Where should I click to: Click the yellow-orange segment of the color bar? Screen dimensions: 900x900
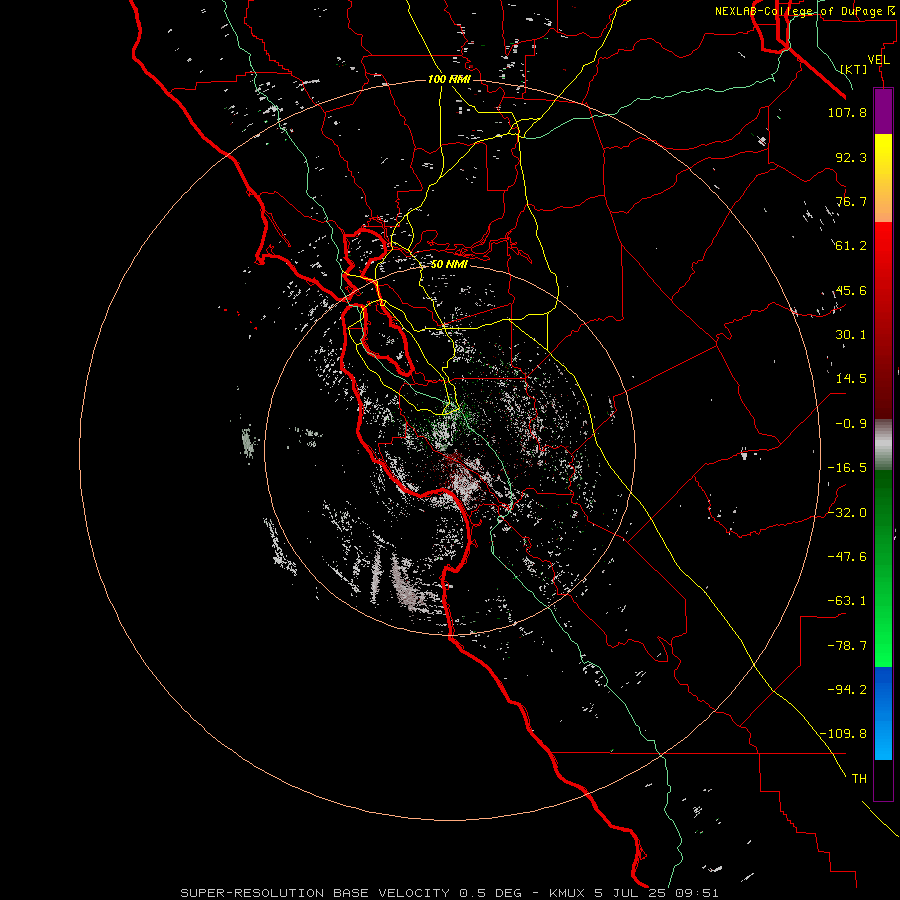(x=883, y=178)
